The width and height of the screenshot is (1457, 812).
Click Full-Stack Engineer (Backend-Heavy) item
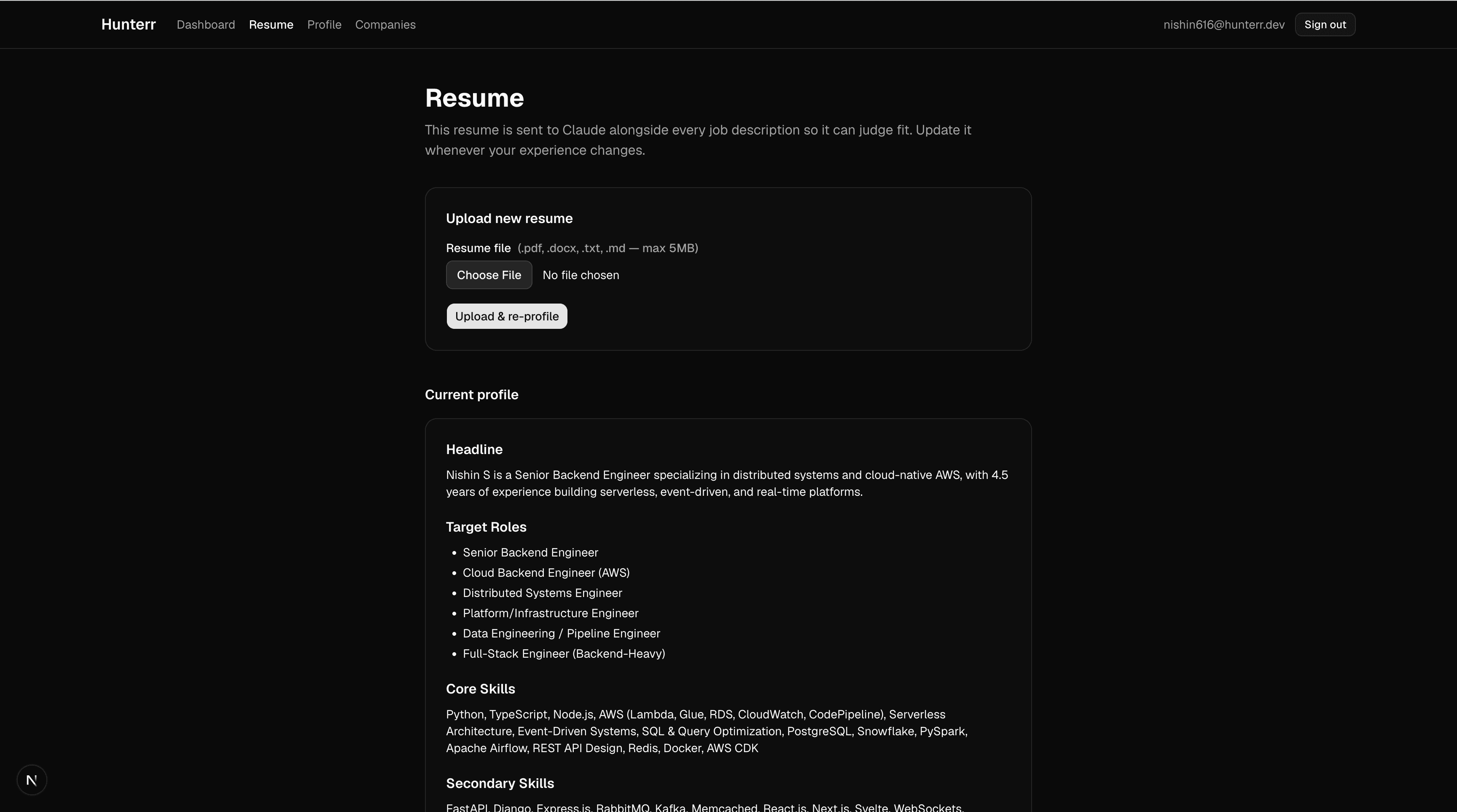(563, 653)
